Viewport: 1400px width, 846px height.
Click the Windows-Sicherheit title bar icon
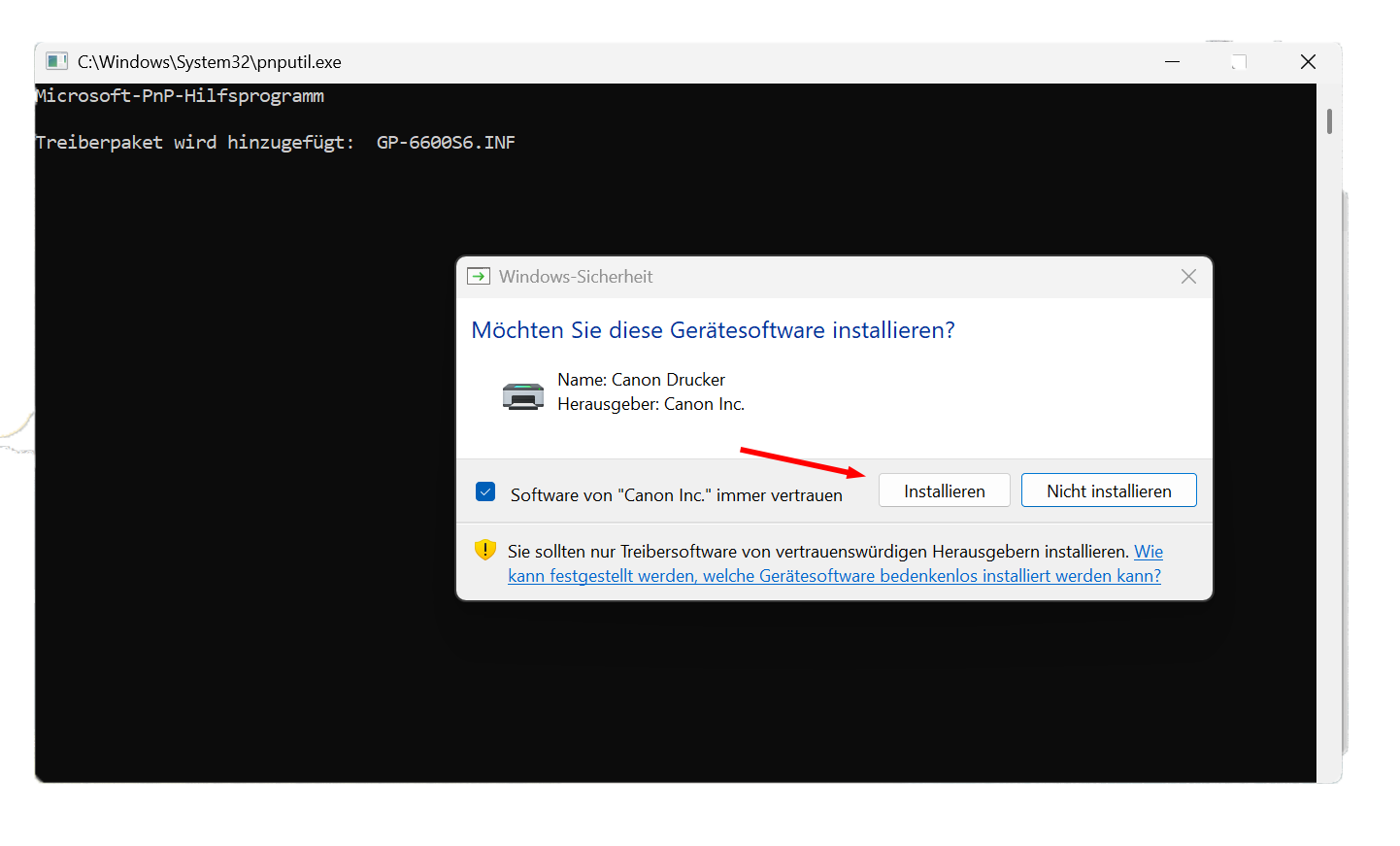click(479, 277)
